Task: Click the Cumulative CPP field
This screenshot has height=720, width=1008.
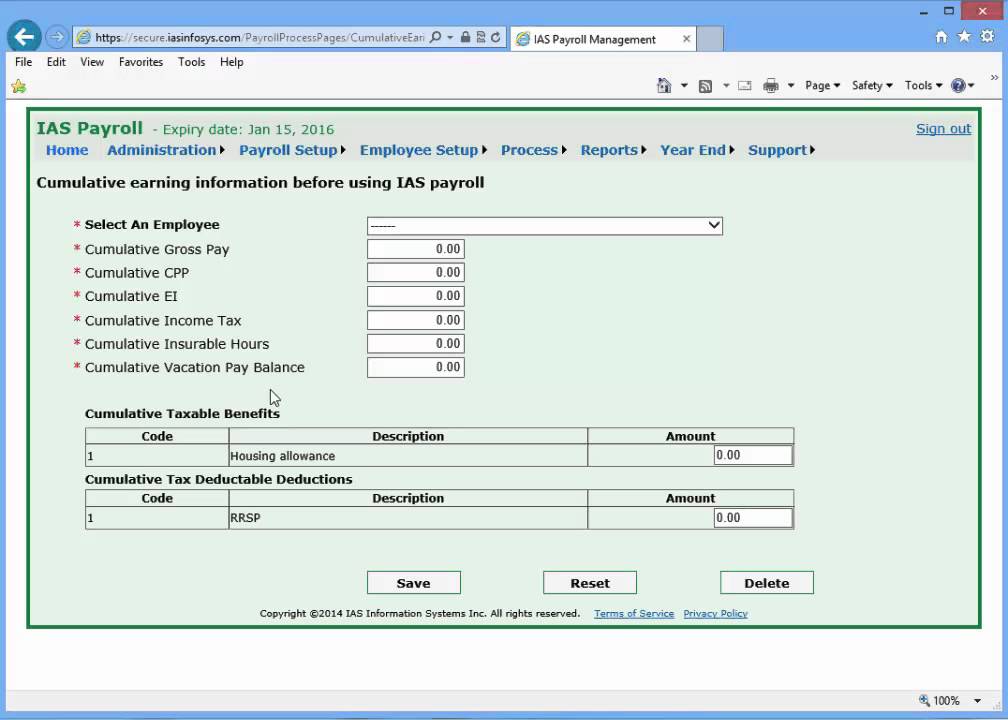Action: click(x=415, y=272)
